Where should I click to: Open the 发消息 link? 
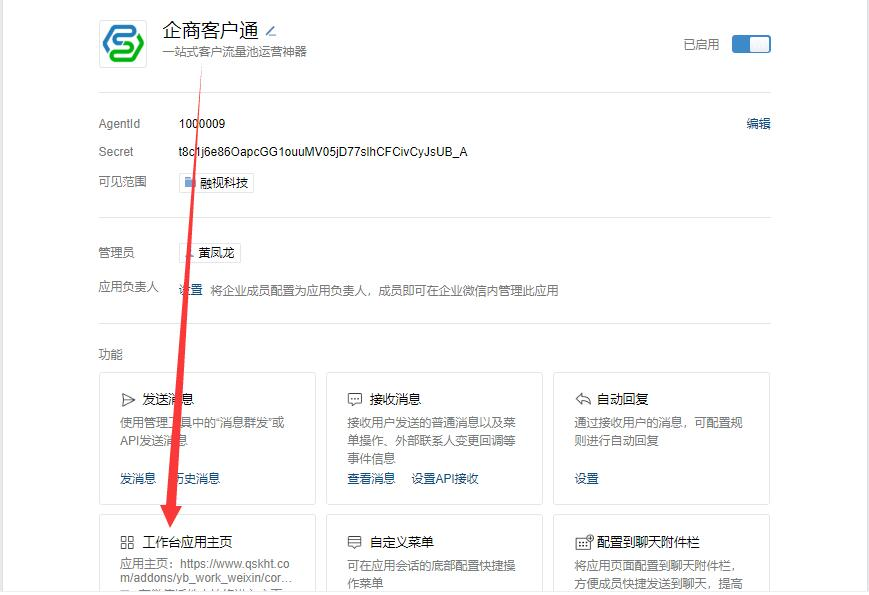[138, 479]
